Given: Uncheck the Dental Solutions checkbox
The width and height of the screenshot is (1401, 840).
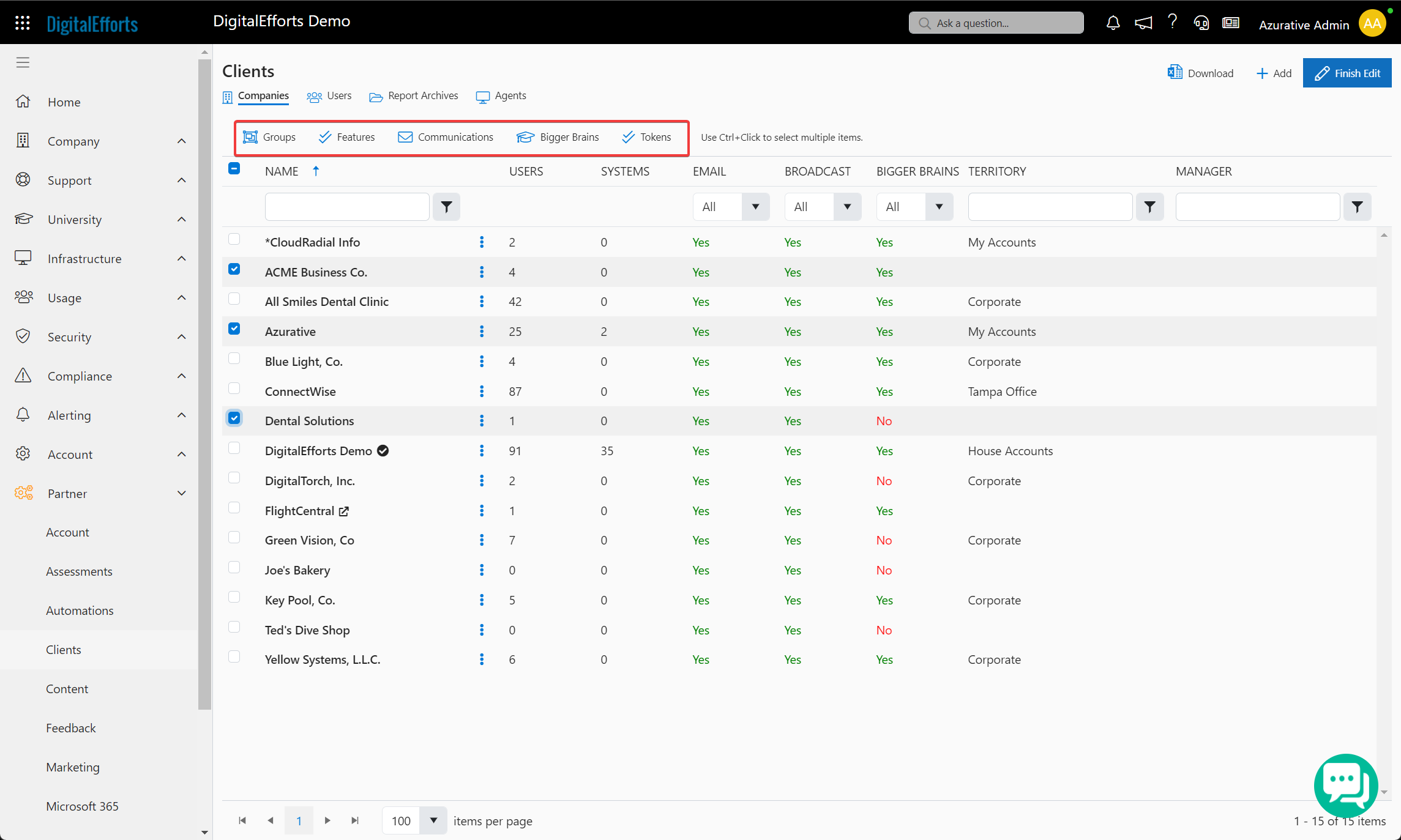Looking at the screenshot, I should (234, 418).
